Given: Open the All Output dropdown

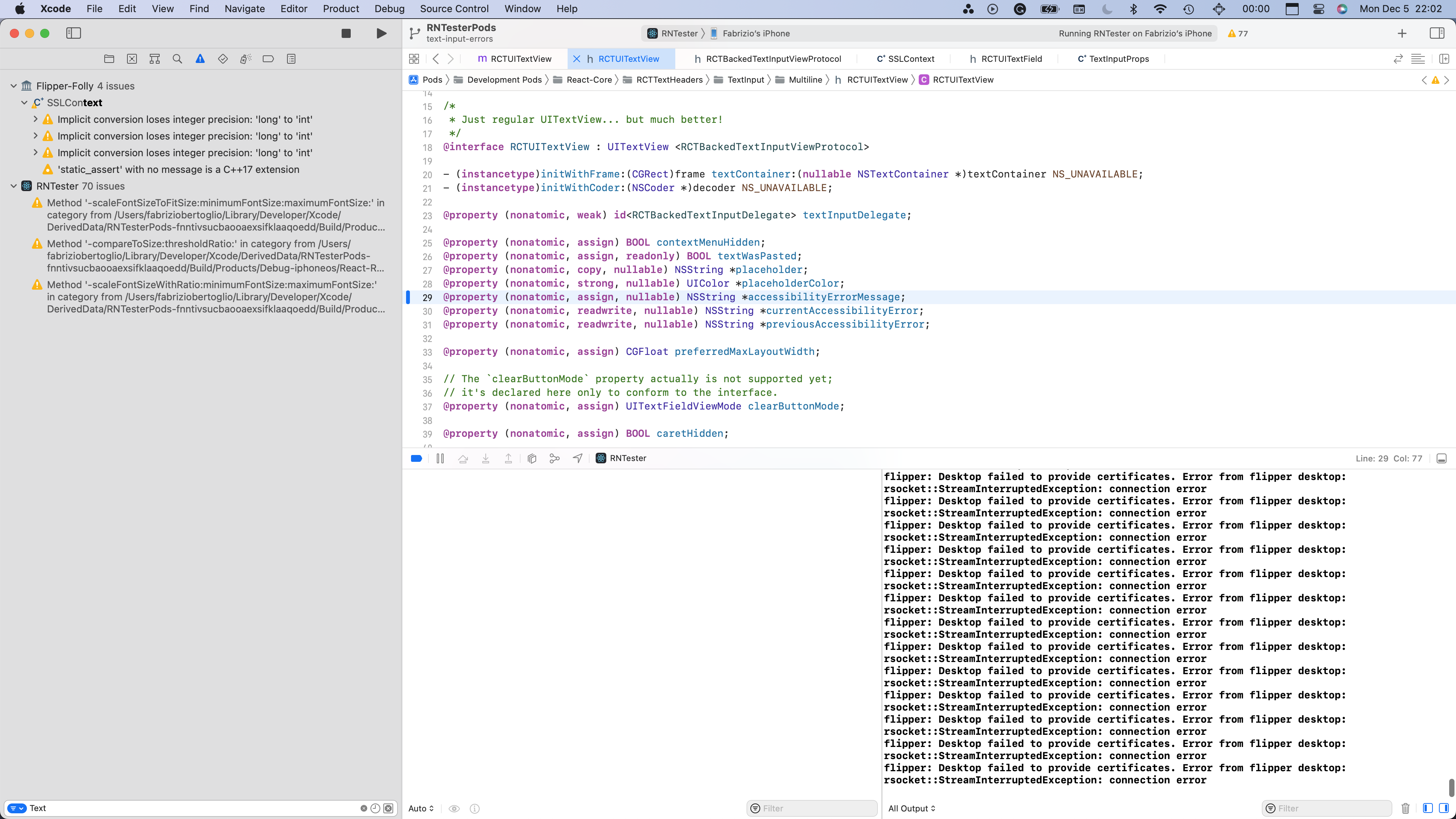Looking at the screenshot, I should click(x=911, y=808).
